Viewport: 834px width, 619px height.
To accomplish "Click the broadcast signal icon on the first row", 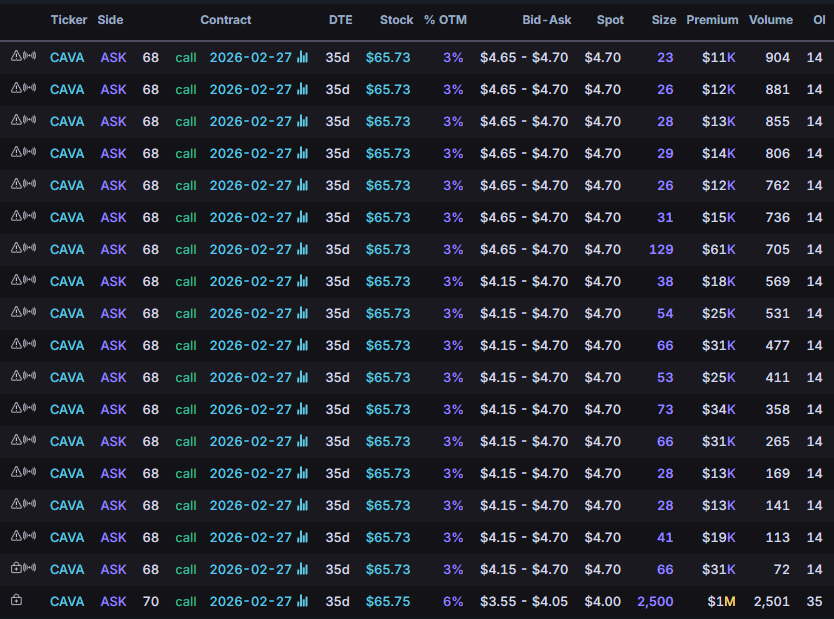I will pos(28,57).
